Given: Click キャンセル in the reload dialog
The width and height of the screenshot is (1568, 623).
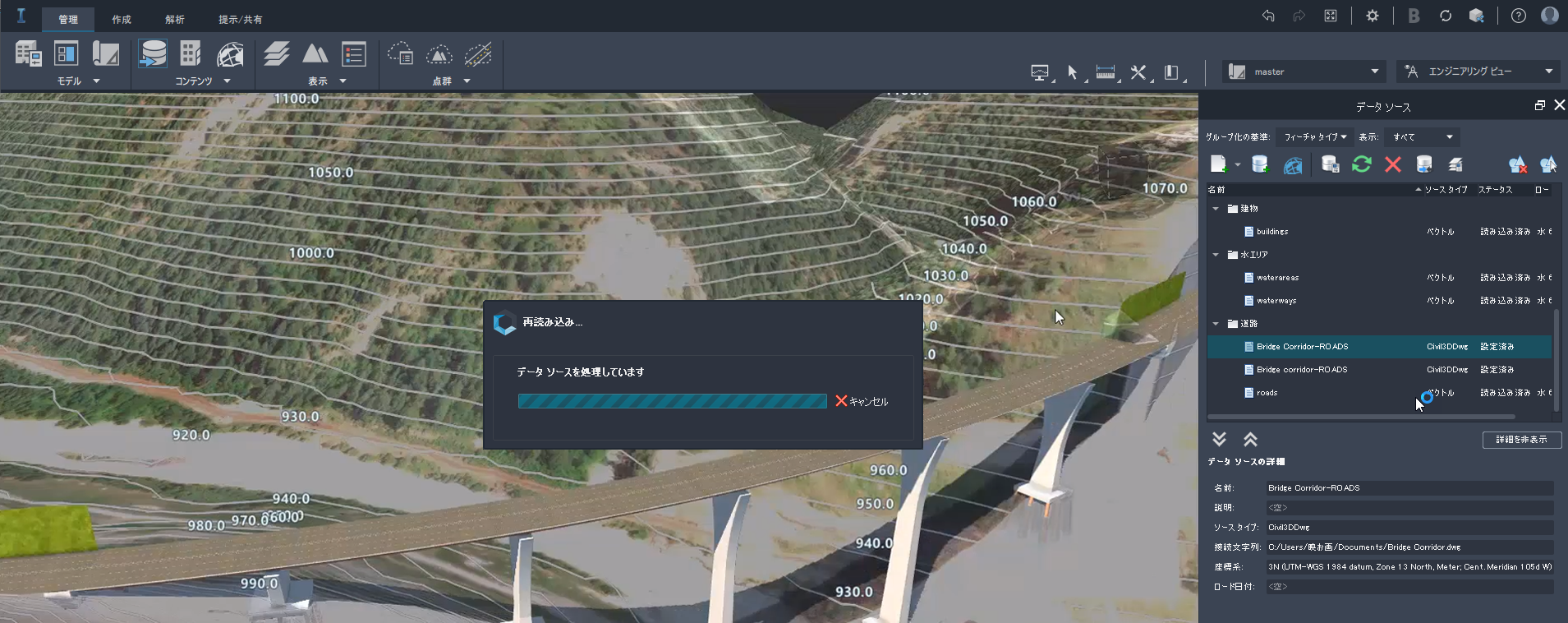Looking at the screenshot, I should 862,401.
